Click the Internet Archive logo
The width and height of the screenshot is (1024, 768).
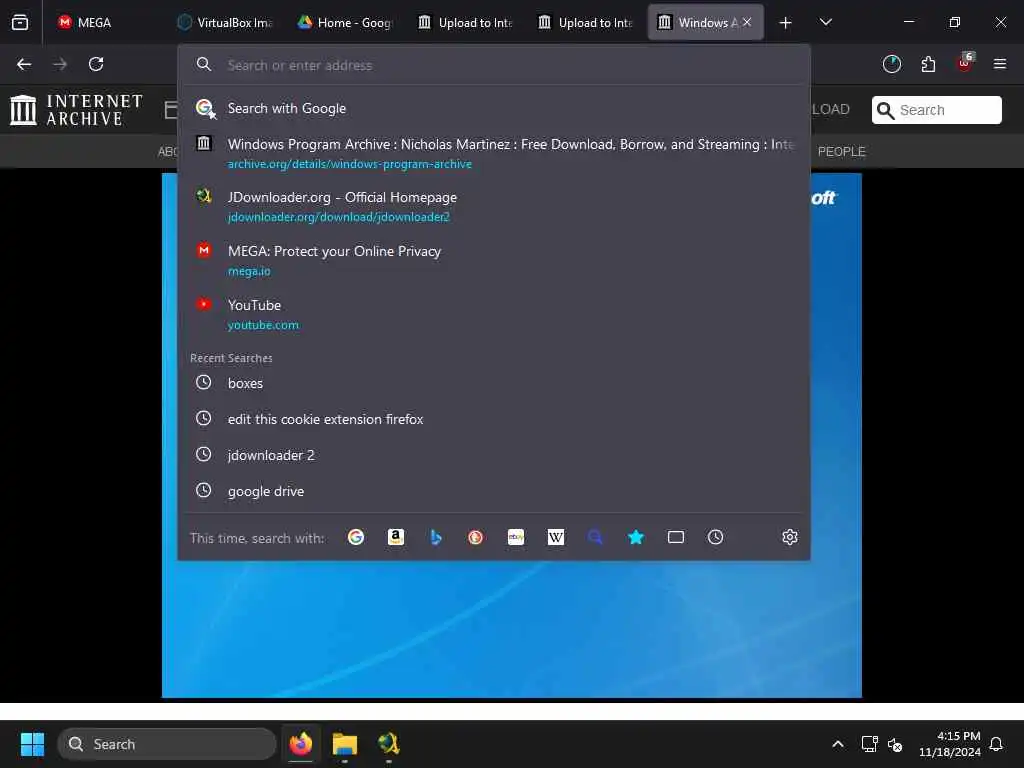click(x=76, y=110)
